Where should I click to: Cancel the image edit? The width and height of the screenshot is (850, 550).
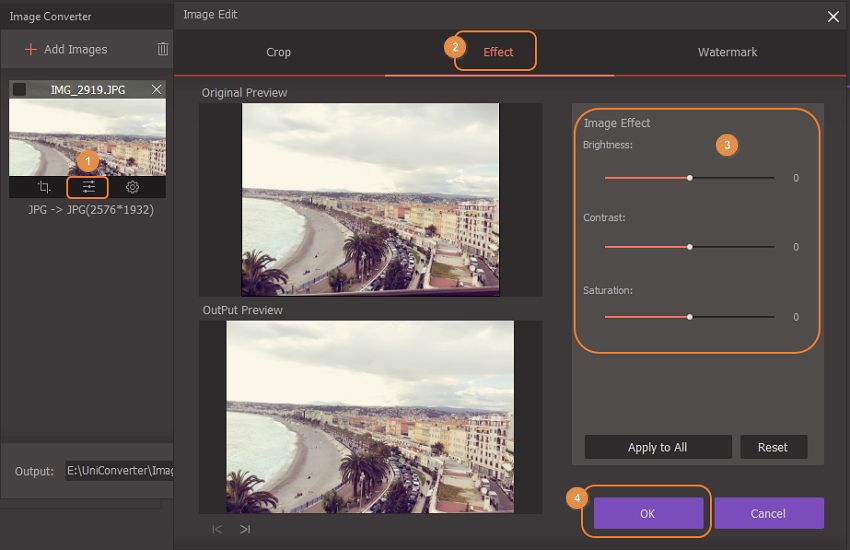tap(768, 513)
